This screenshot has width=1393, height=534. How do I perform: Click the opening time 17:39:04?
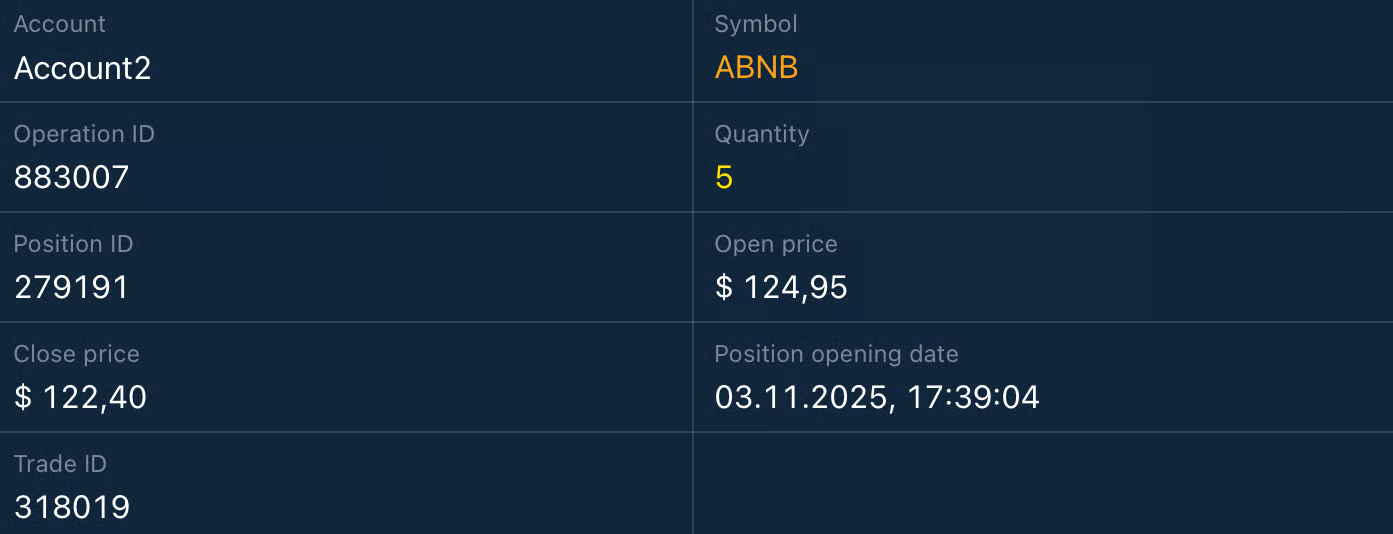point(973,398)
